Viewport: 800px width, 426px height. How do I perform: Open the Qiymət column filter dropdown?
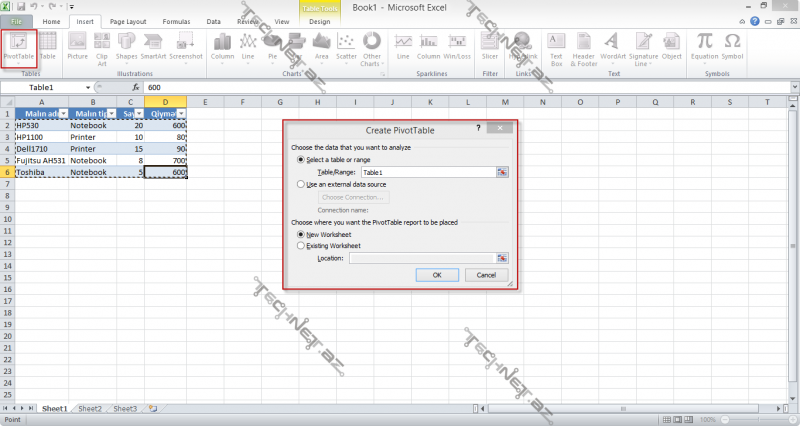[181, 113]
